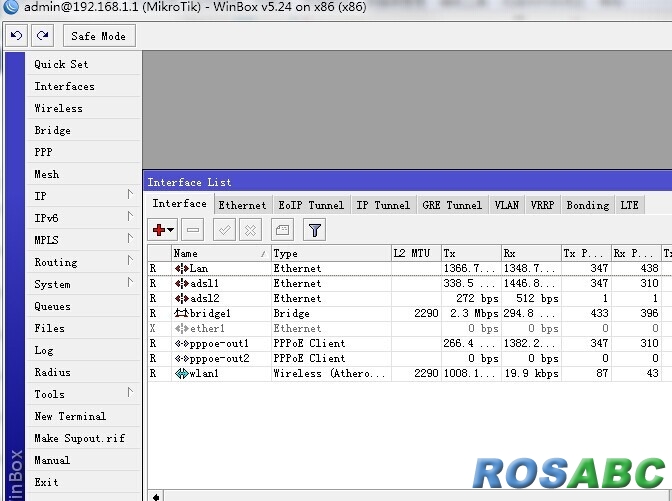Click the adsl2 ethernet icon

181,299
